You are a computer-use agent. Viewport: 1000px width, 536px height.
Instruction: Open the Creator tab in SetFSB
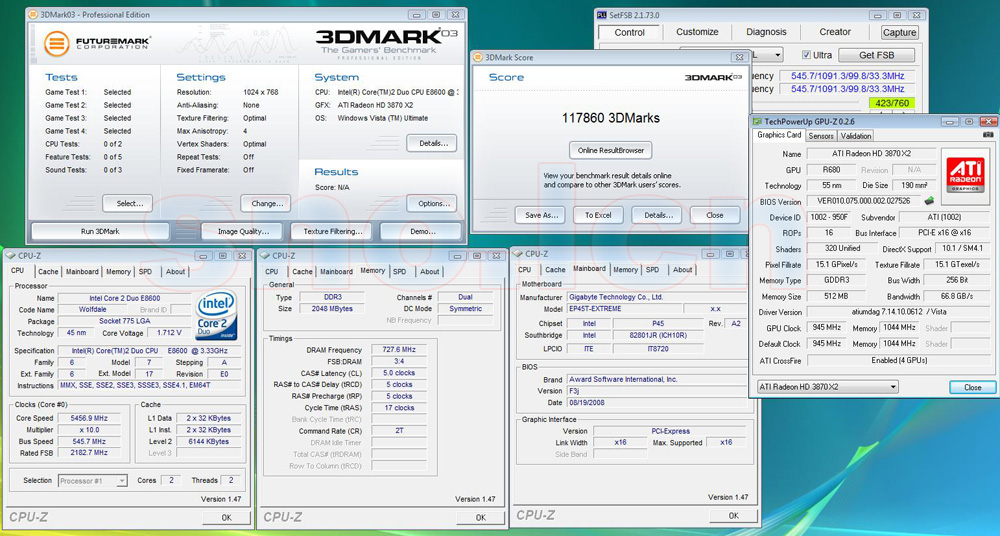point(835,32)
